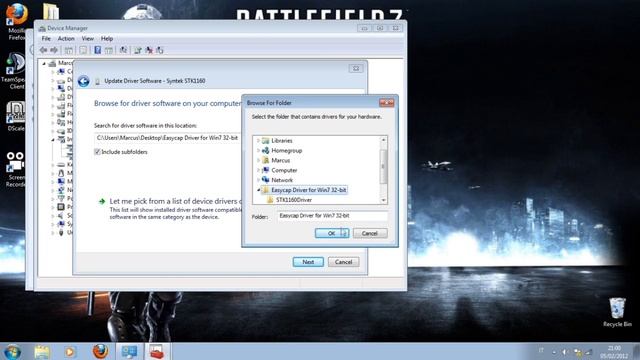Screen dimensions: 640x360
Task: Select Network in the folder tree
Action: tap(282, 180)
